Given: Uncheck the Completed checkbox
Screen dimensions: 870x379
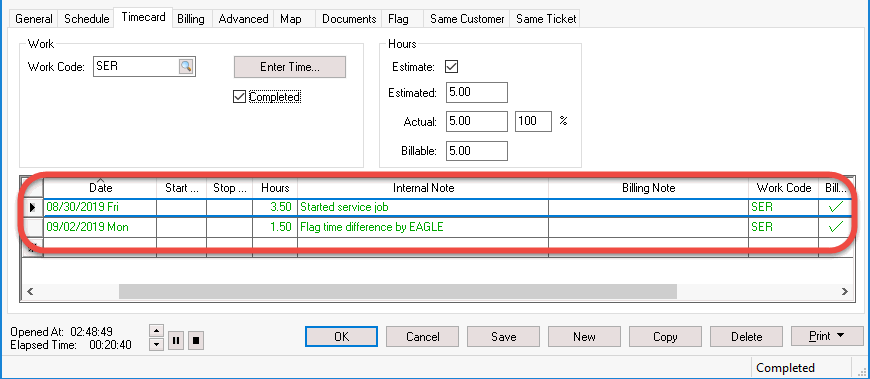Looking at the screenshot, I should (x=240, y=97).
